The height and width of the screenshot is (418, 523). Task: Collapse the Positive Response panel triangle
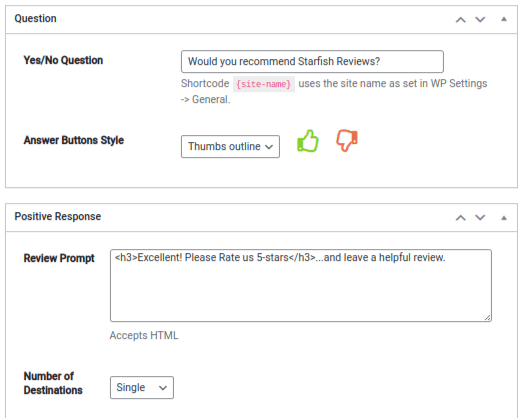pyautogui.click(x=504, y=218)
